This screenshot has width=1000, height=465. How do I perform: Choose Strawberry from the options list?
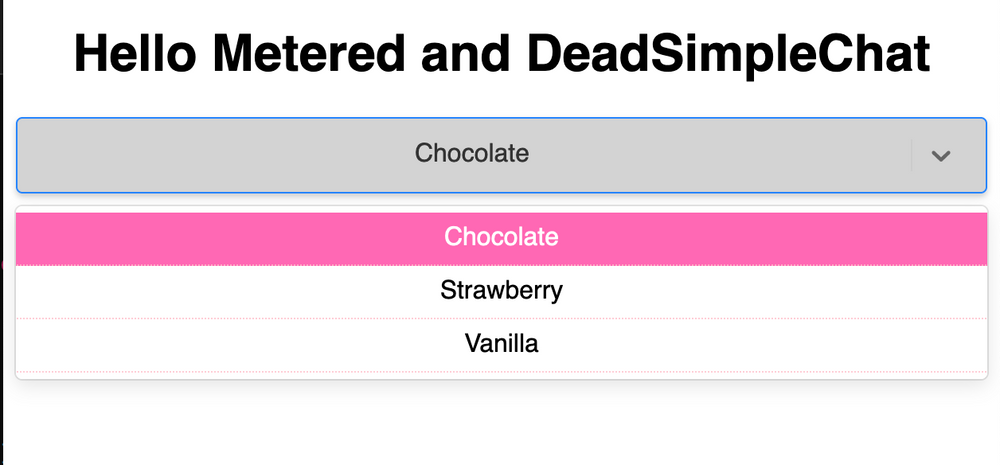click(501, 291)
